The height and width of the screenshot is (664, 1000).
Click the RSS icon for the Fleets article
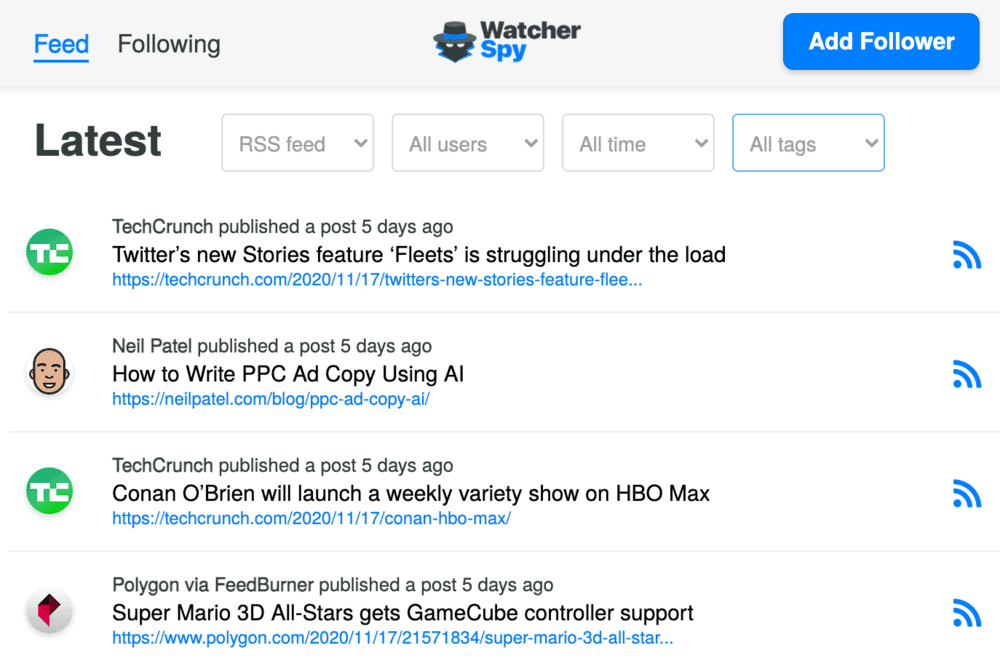966,255
